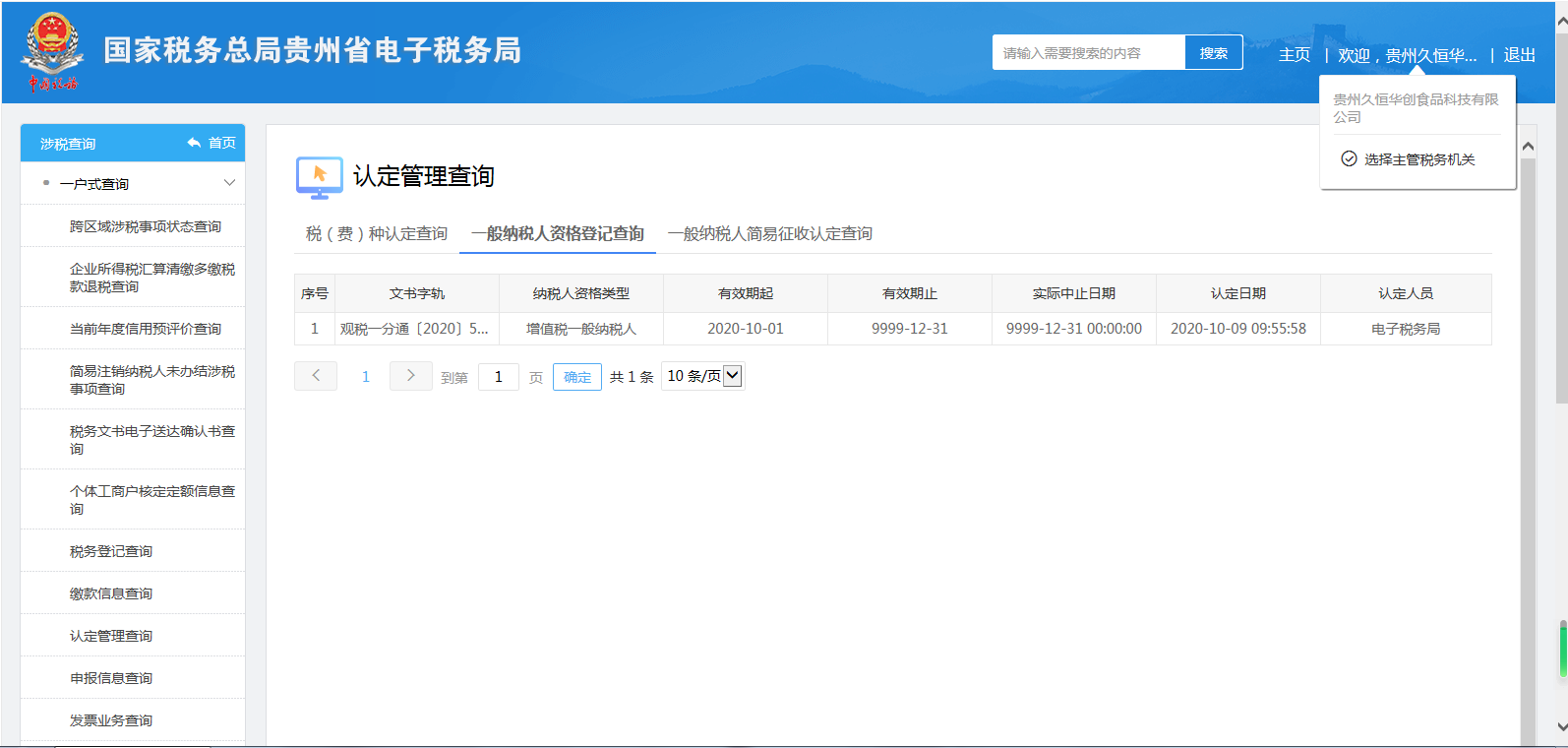Viewport: 1568px width, 748px height.
Task: Click the 退出 logout link
Action: click(1519, 55)
